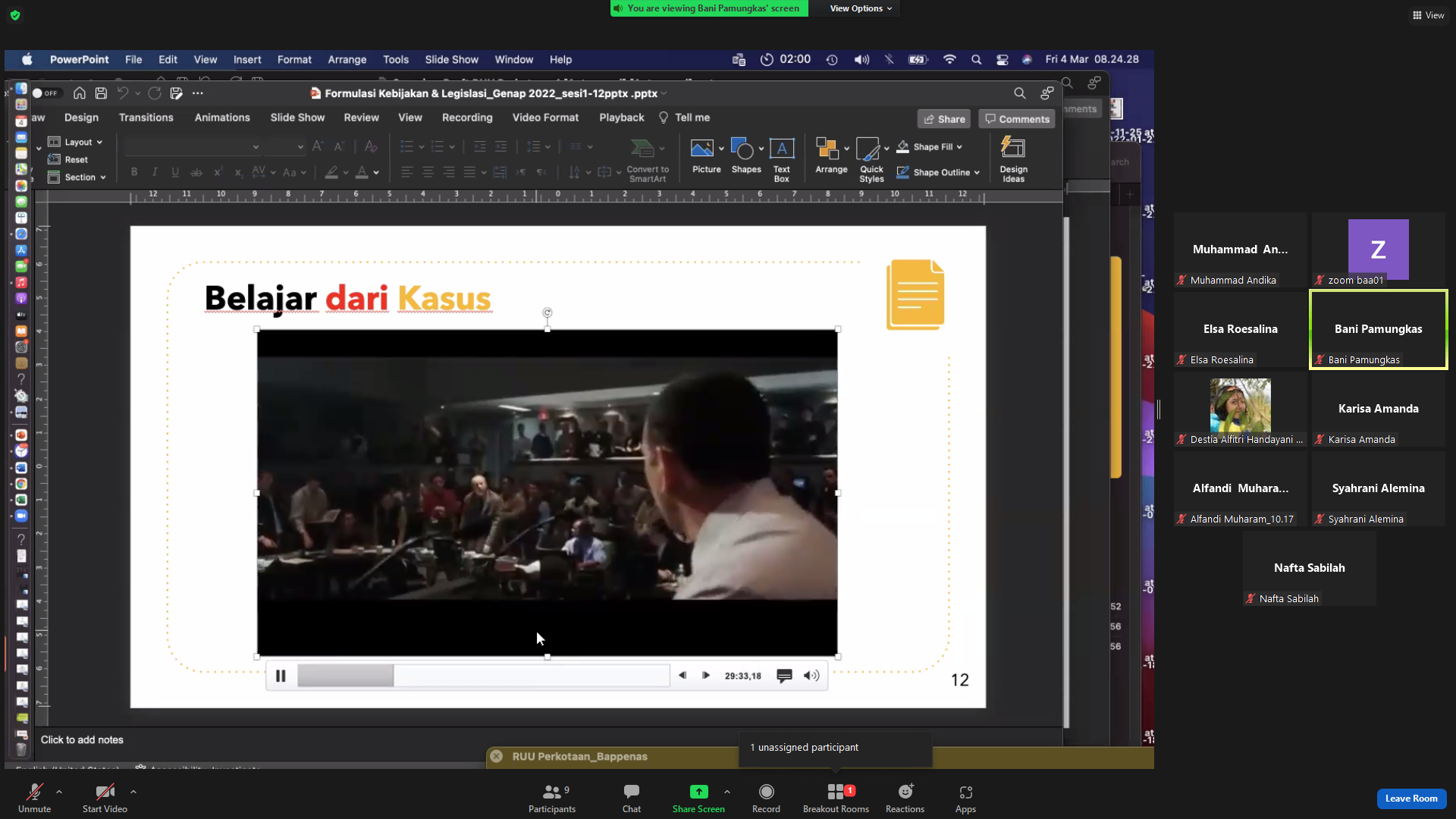Open the Zoom Participants panel

tap(552, 799)
